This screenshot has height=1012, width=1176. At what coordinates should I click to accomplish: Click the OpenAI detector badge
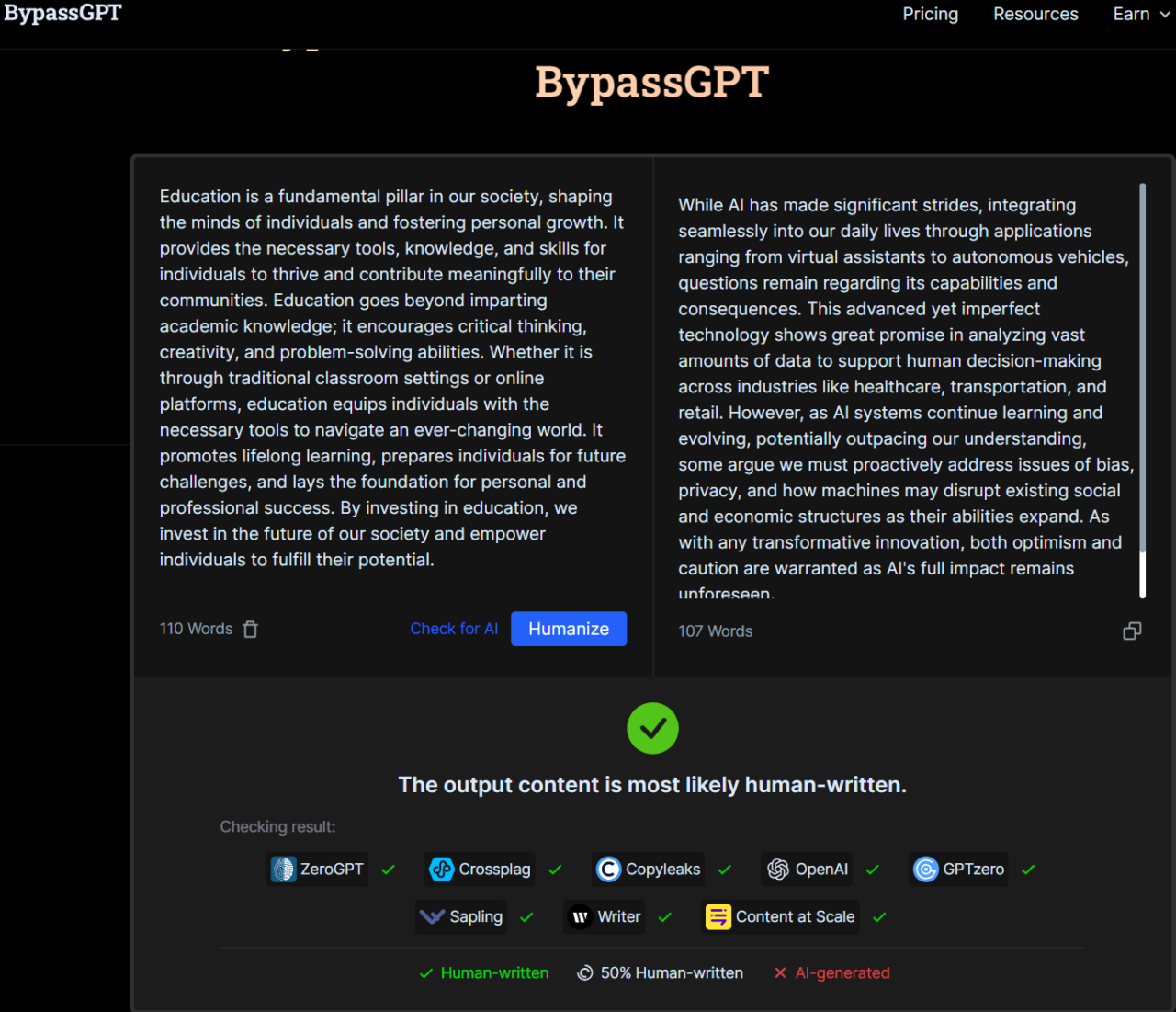(808, 870)
